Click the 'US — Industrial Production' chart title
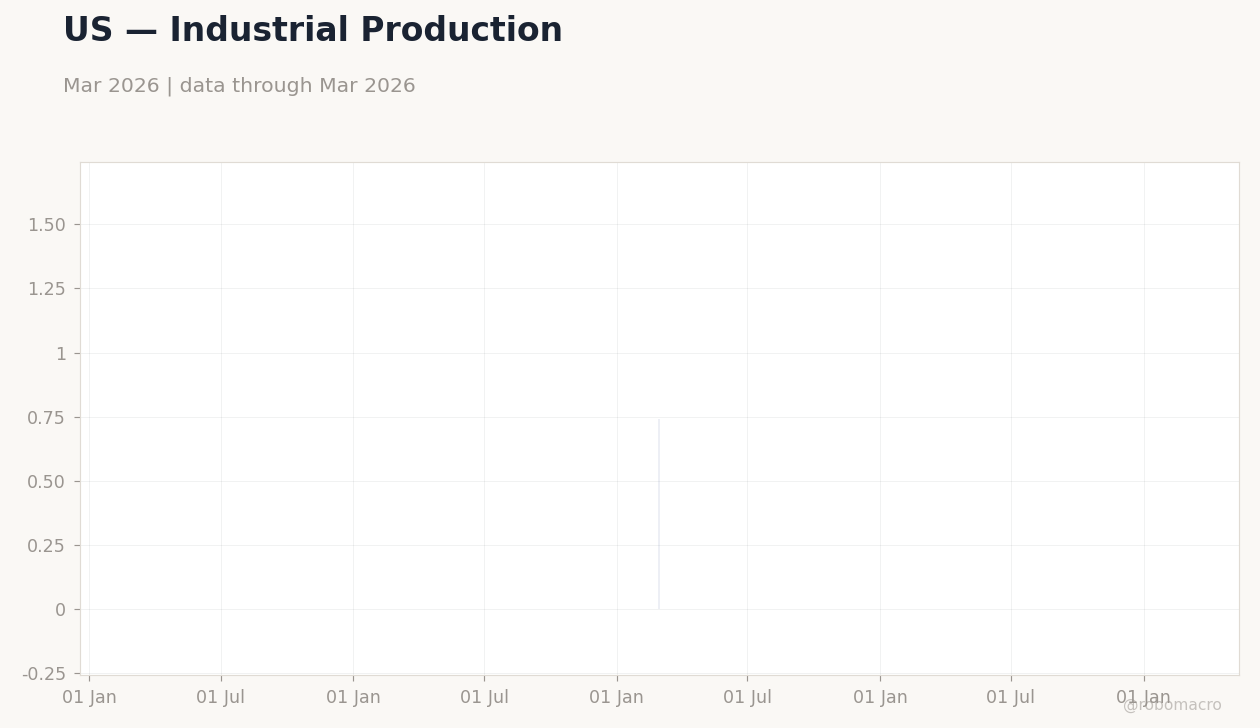1260x728 pixels. [x=312, y=31]
